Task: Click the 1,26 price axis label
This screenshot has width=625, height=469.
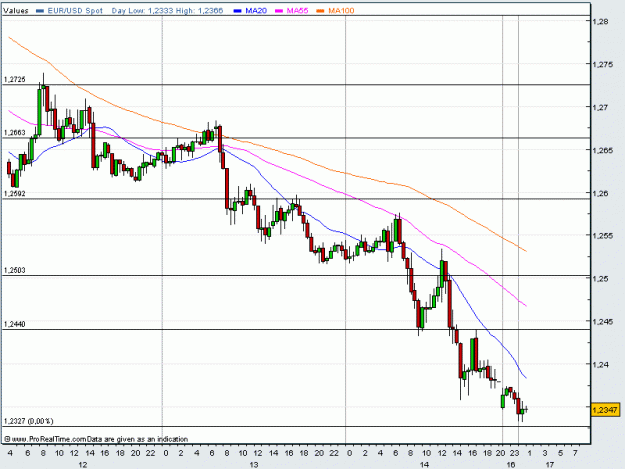Action: pyautogui.click(x=601, y=193)
